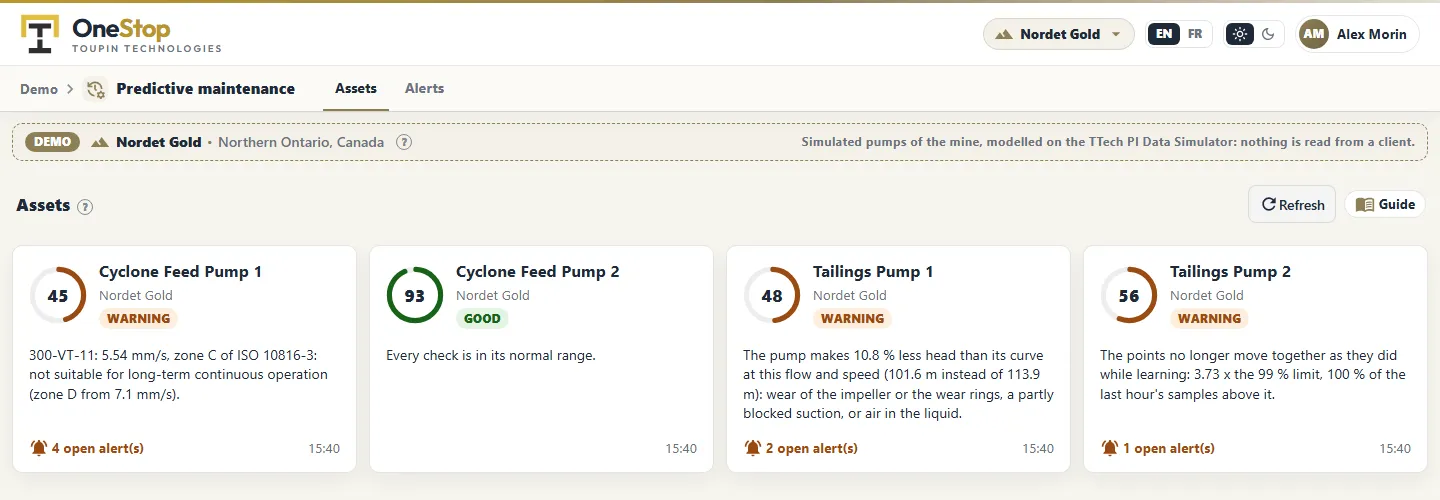
Task: Click WARNING badge on Tailings Pump 1
Action: (852, 319)
